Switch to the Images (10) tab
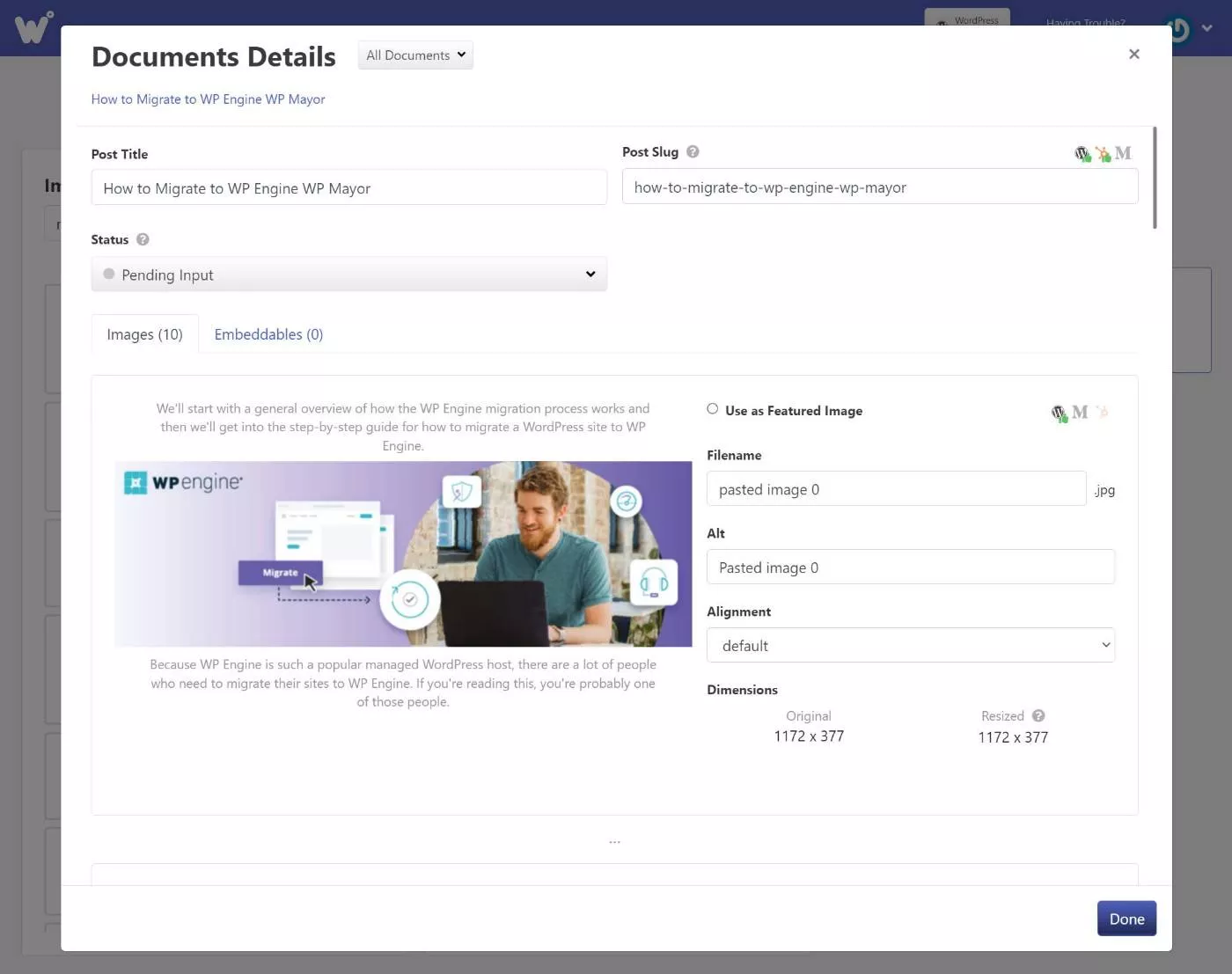Image resolution: width=1232 pixels, height=974 pixels. click(145, 334)
